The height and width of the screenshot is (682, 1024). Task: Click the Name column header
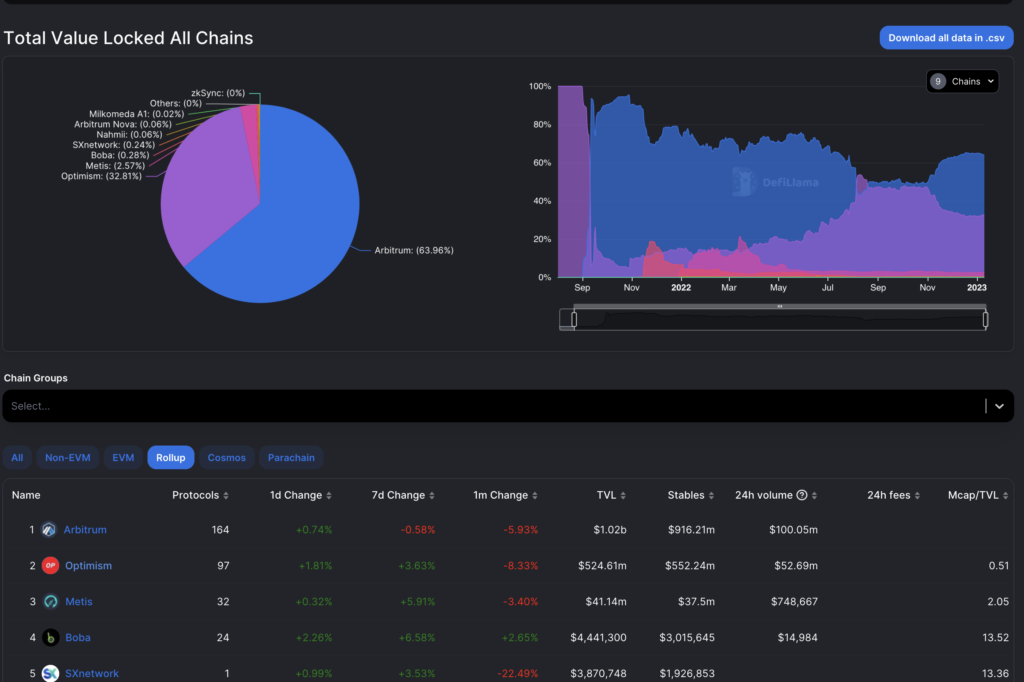(x=26, y=495)
